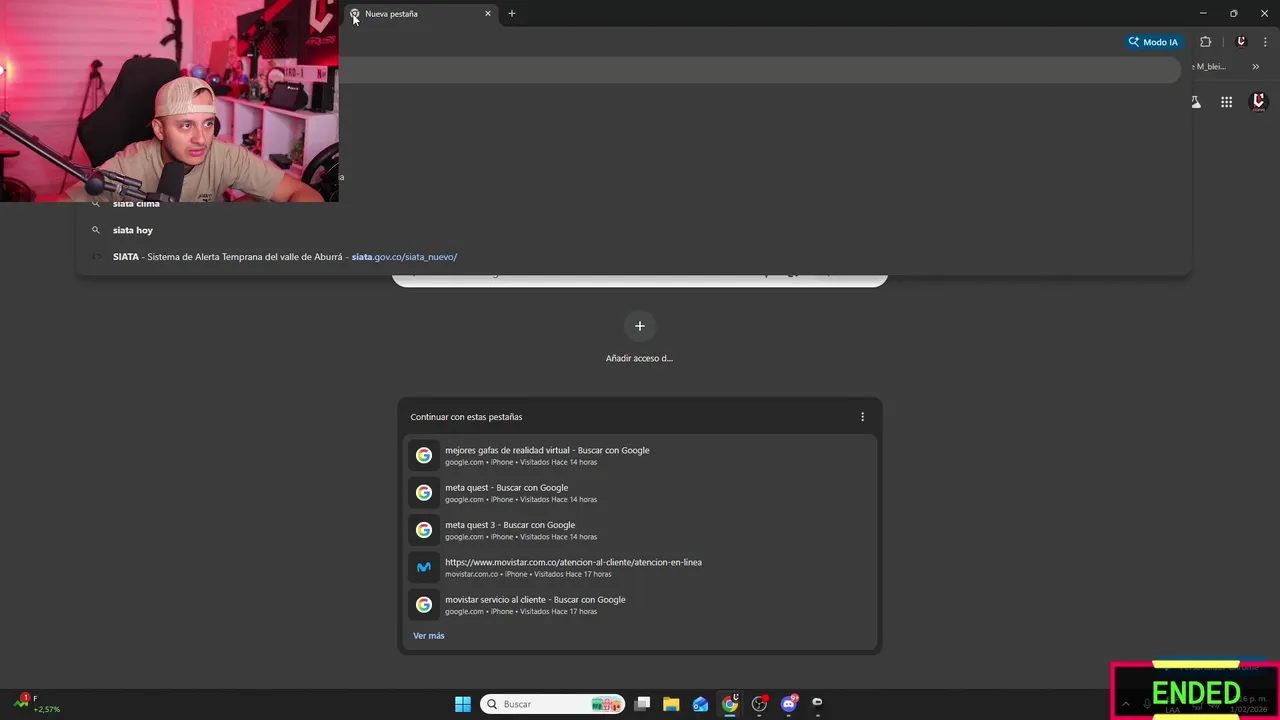Click the taskbar Buscar search box
This screenshot has width=1280, height=720.
pyautogui.click(x=552, y=704)
